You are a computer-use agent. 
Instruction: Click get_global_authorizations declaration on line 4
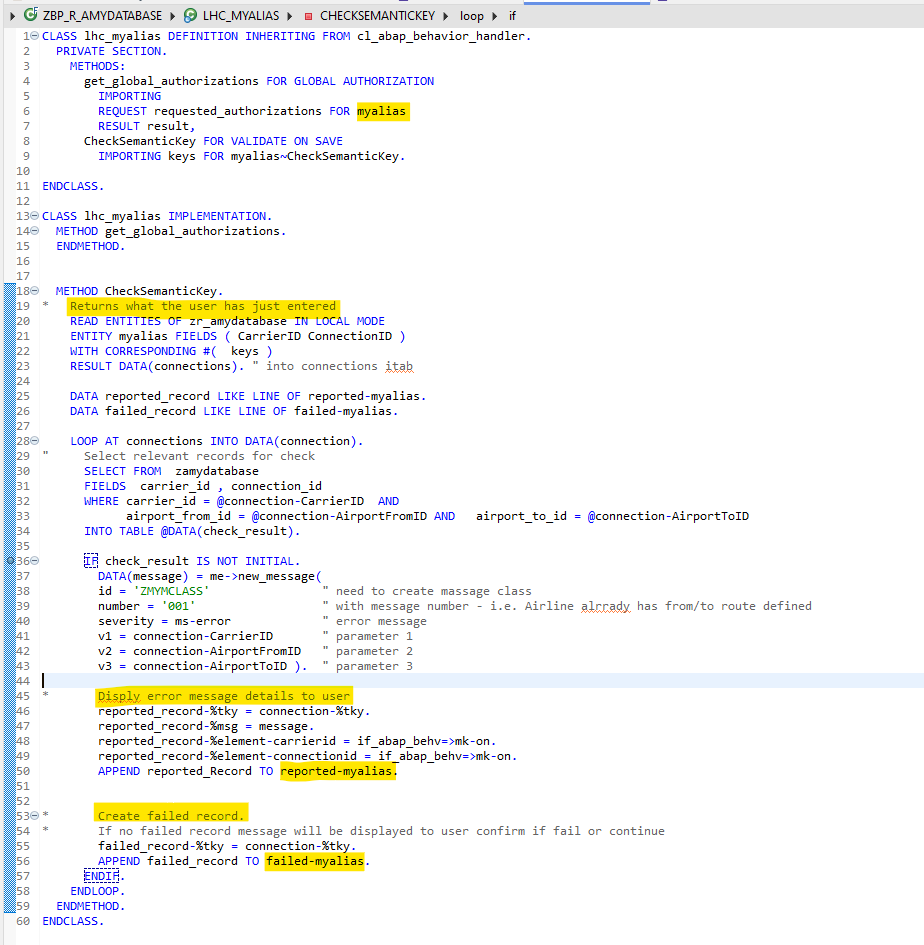(x=171, y=81)
